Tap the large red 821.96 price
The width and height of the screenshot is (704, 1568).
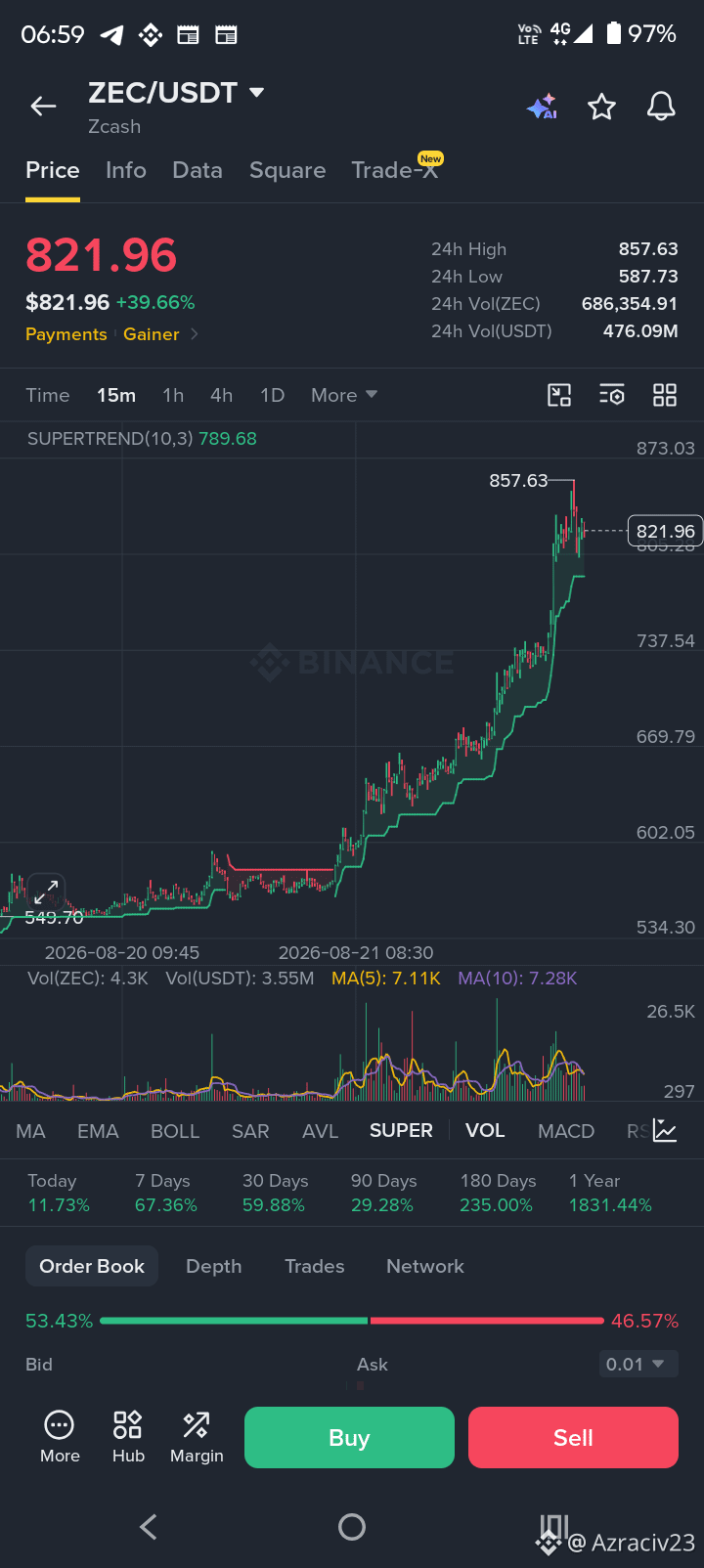[102, 255]
